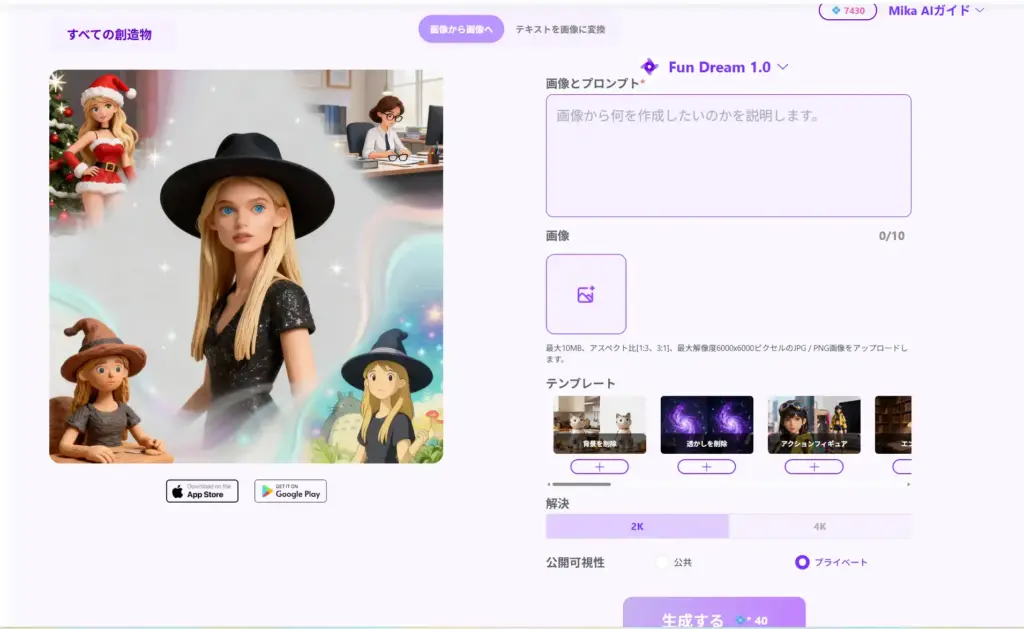The height and width of the screenshot is (629, 1024).
Task: Click the plus button under 透かしを削除 template
Action: click(x=706, y=467)
